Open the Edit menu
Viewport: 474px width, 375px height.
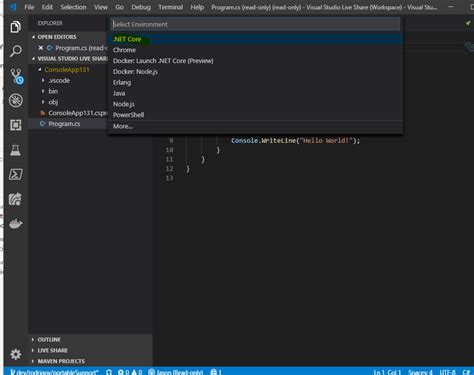(47, 7)
